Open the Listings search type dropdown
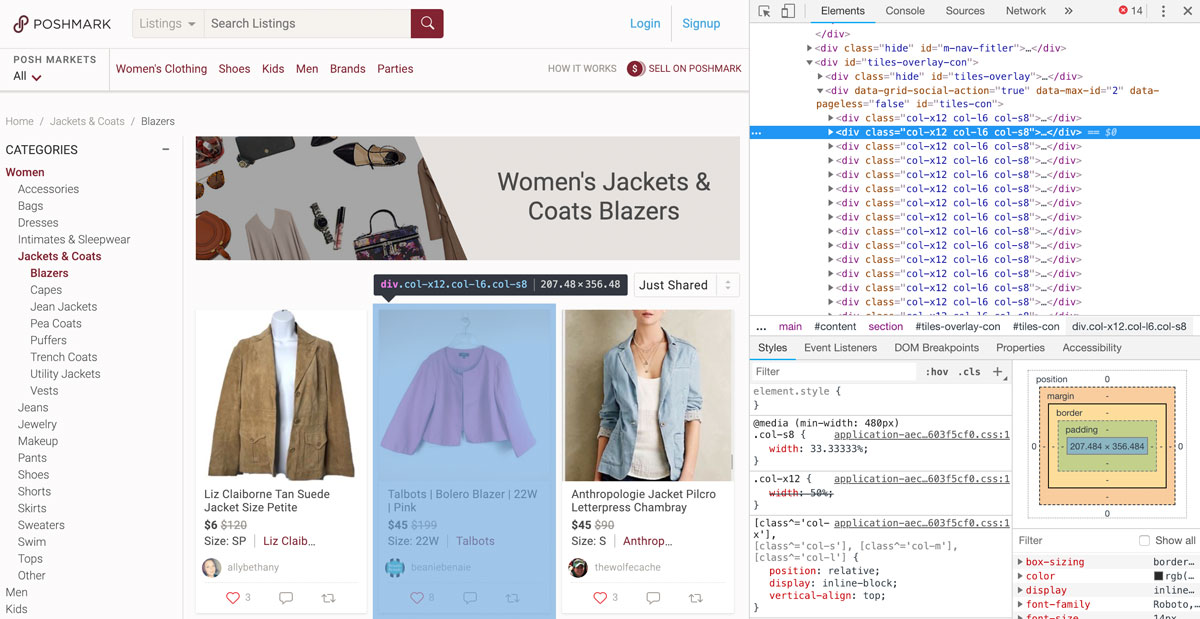1200x619 pixels. 168,23
